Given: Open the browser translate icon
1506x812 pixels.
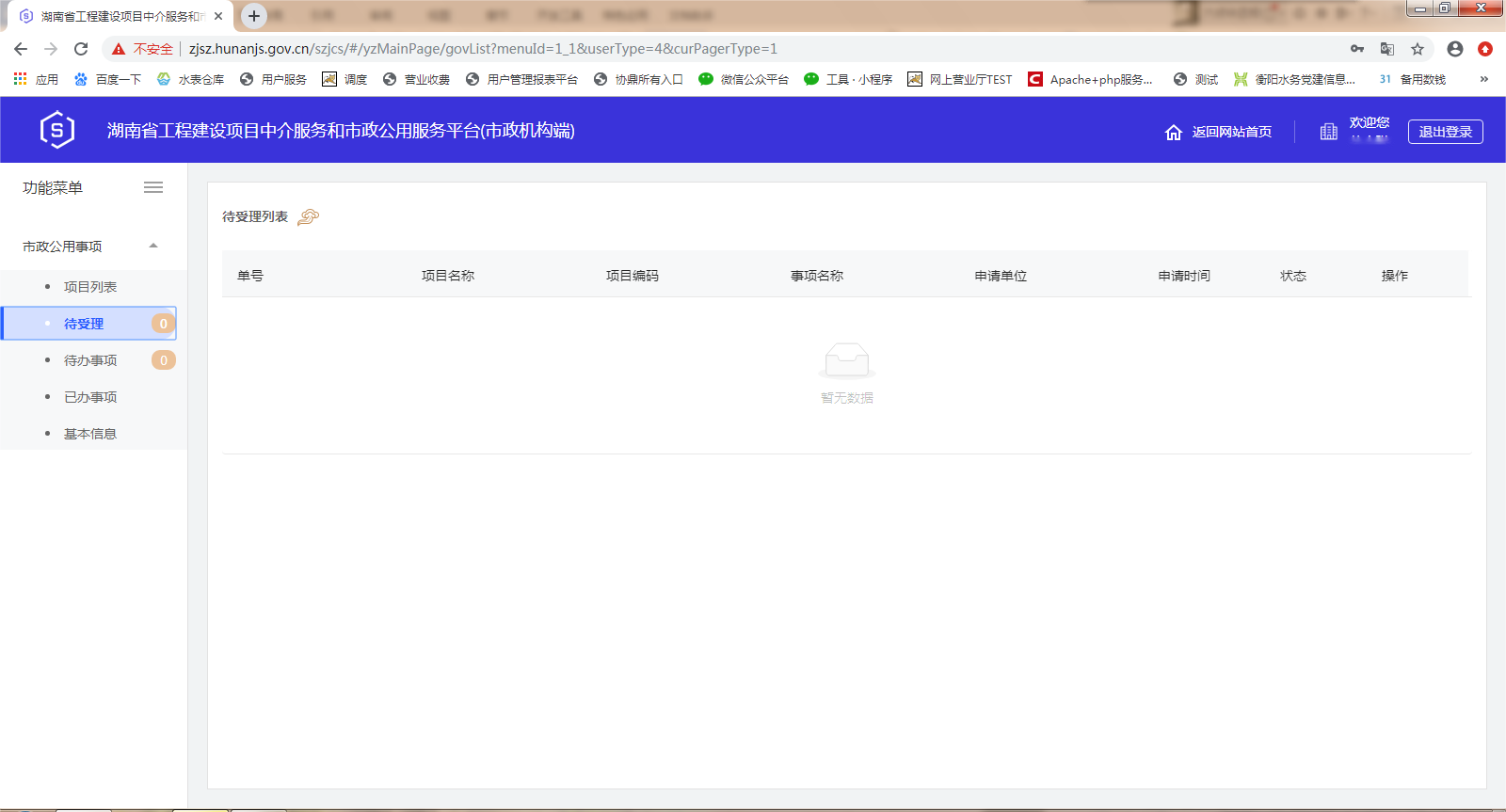Looking at the screenshot, I should [1387, 49].
